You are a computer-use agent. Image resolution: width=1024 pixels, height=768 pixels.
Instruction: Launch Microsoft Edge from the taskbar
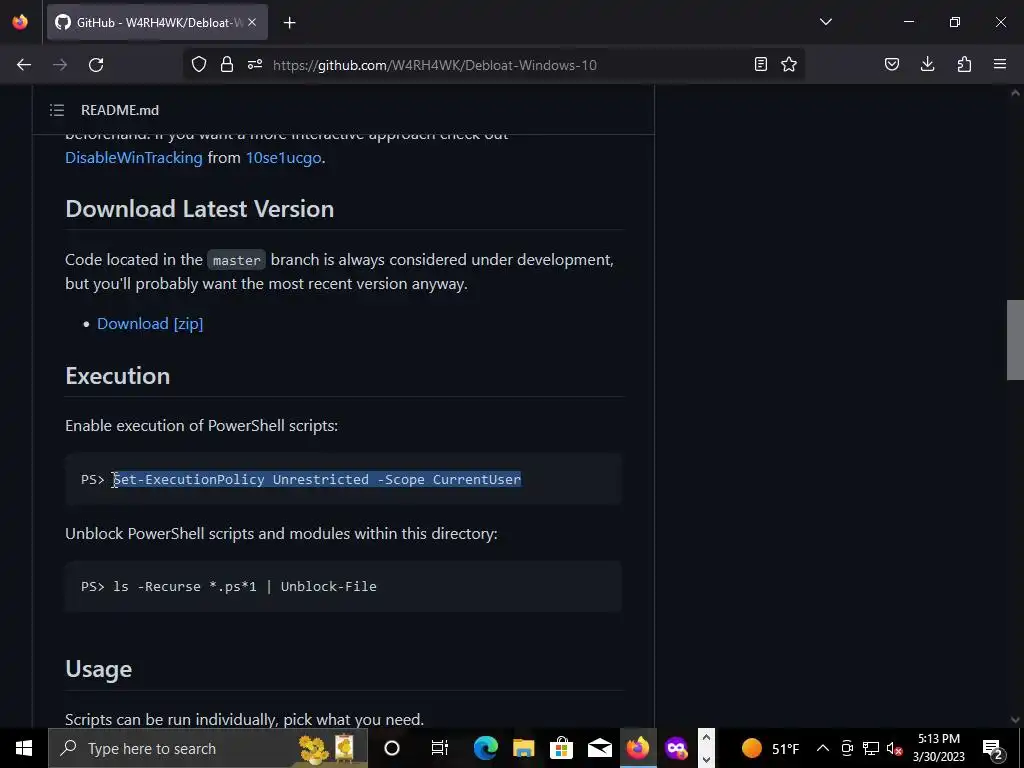pos(485,748)
